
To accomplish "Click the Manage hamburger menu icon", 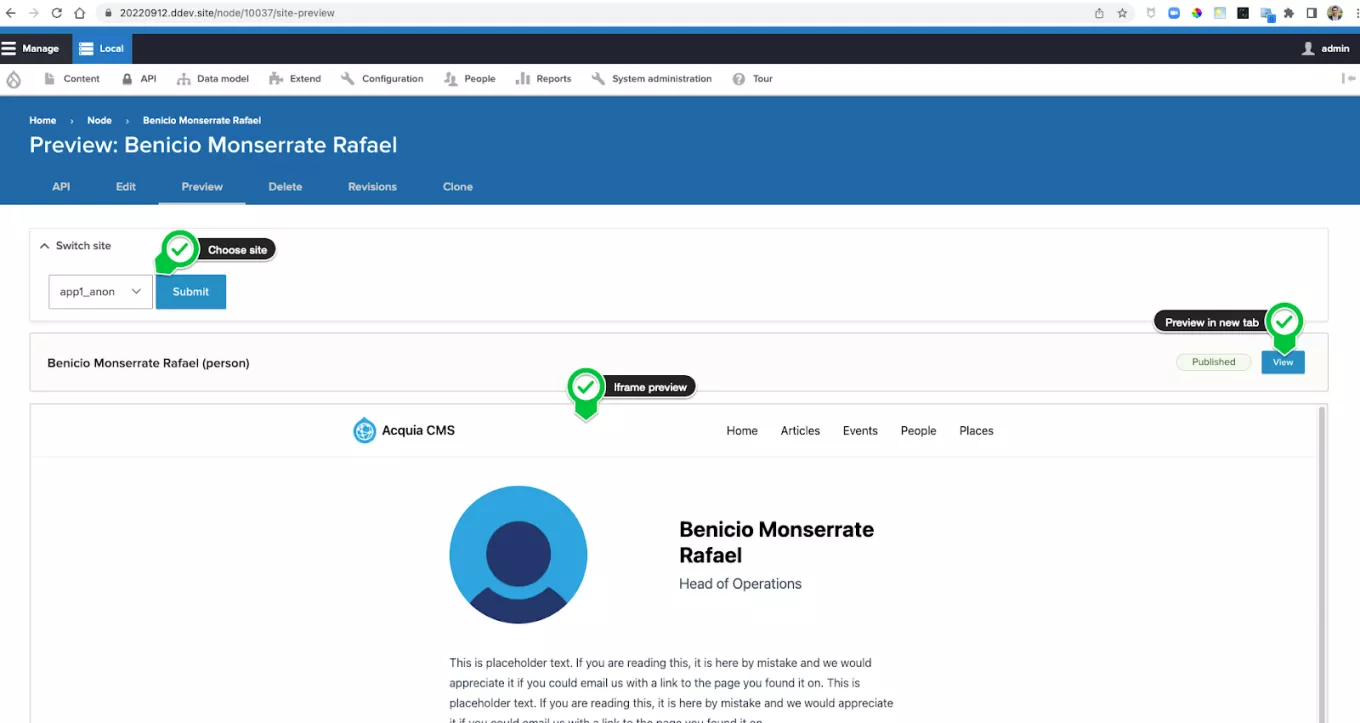I will pyautogui.click(x=9, y=48).
